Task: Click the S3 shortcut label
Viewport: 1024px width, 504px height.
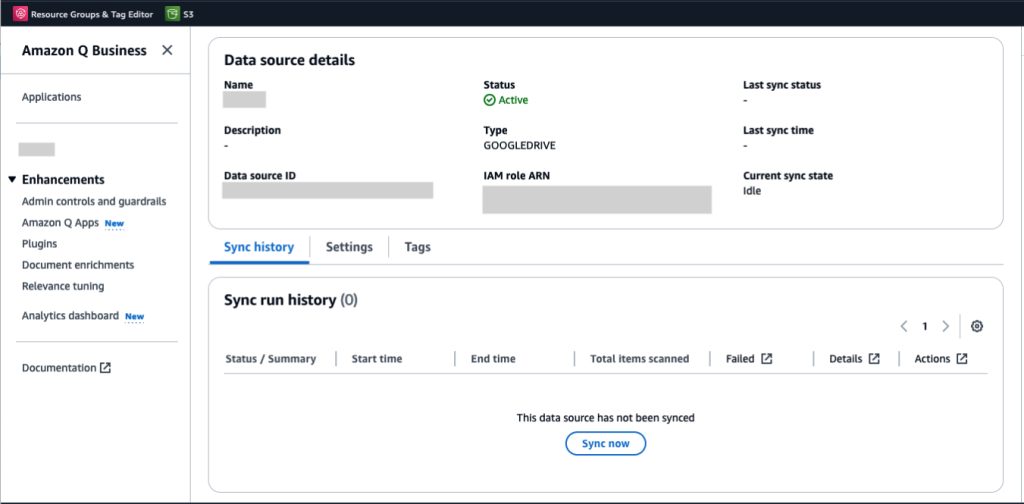Action: click(188, 13)
